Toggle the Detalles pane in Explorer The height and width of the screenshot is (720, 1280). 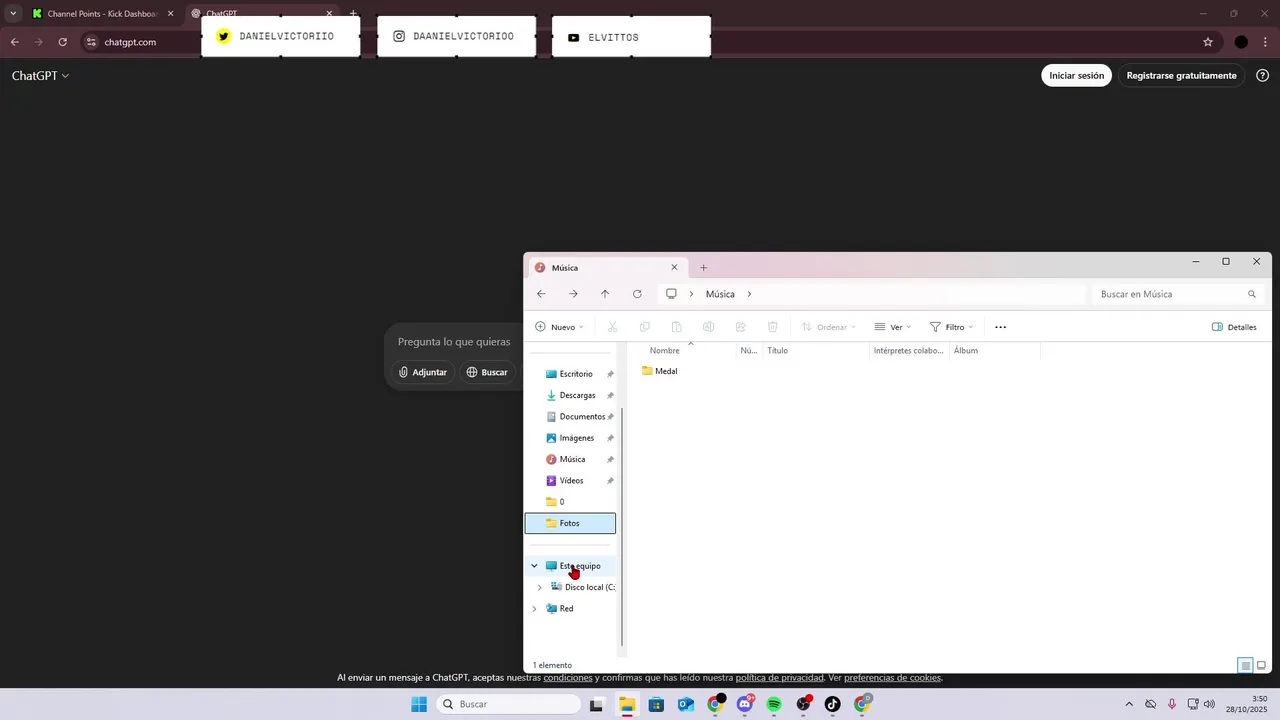1234,327
